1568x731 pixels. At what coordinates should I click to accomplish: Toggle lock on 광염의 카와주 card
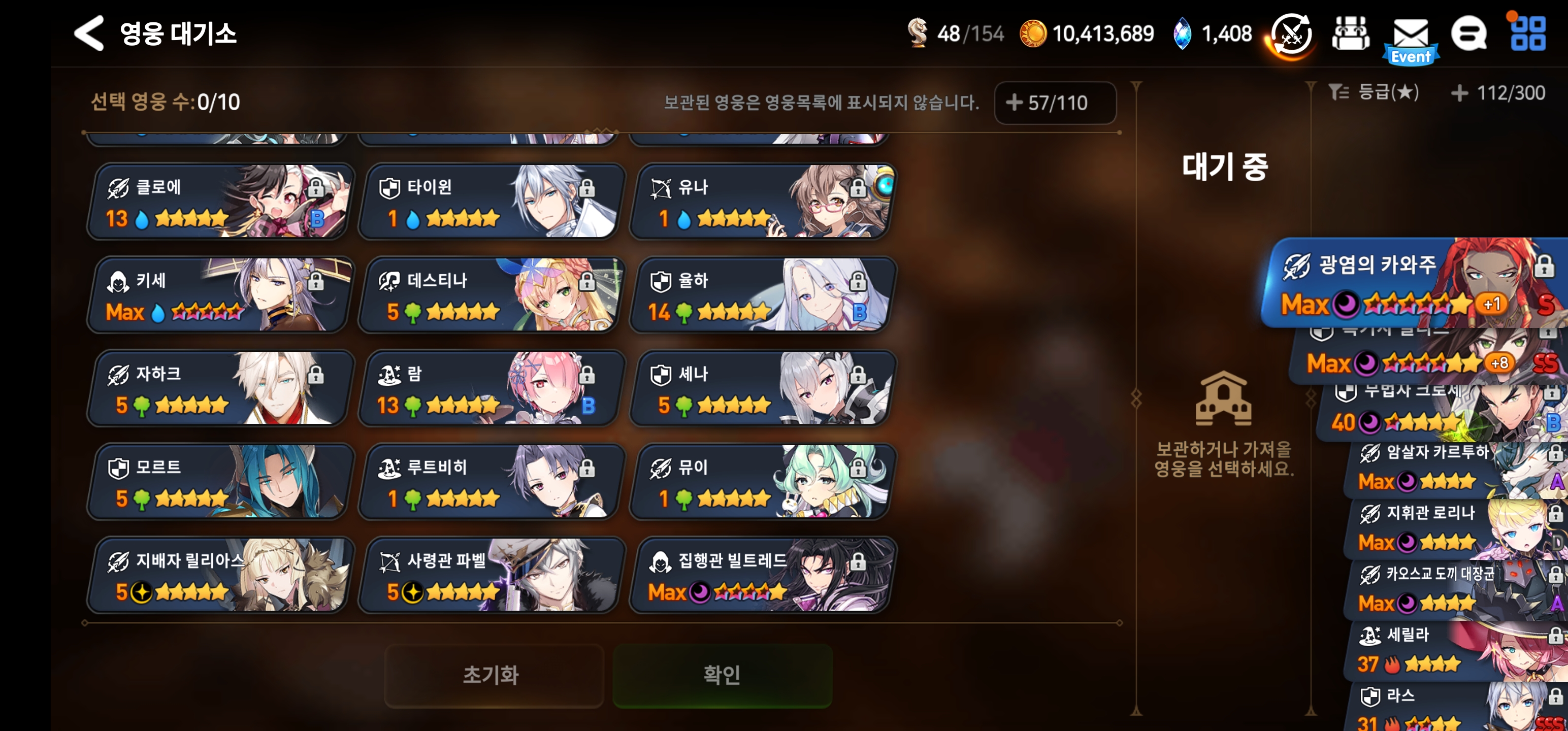(1543, 266)
